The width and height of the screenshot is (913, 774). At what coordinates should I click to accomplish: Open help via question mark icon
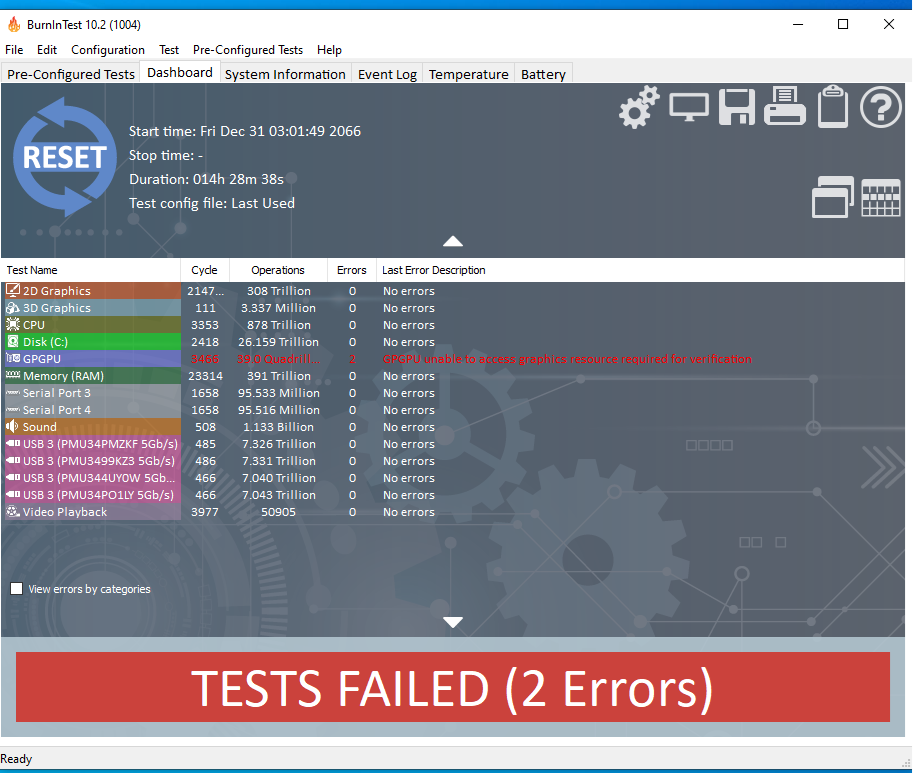[x=880, y=107]
